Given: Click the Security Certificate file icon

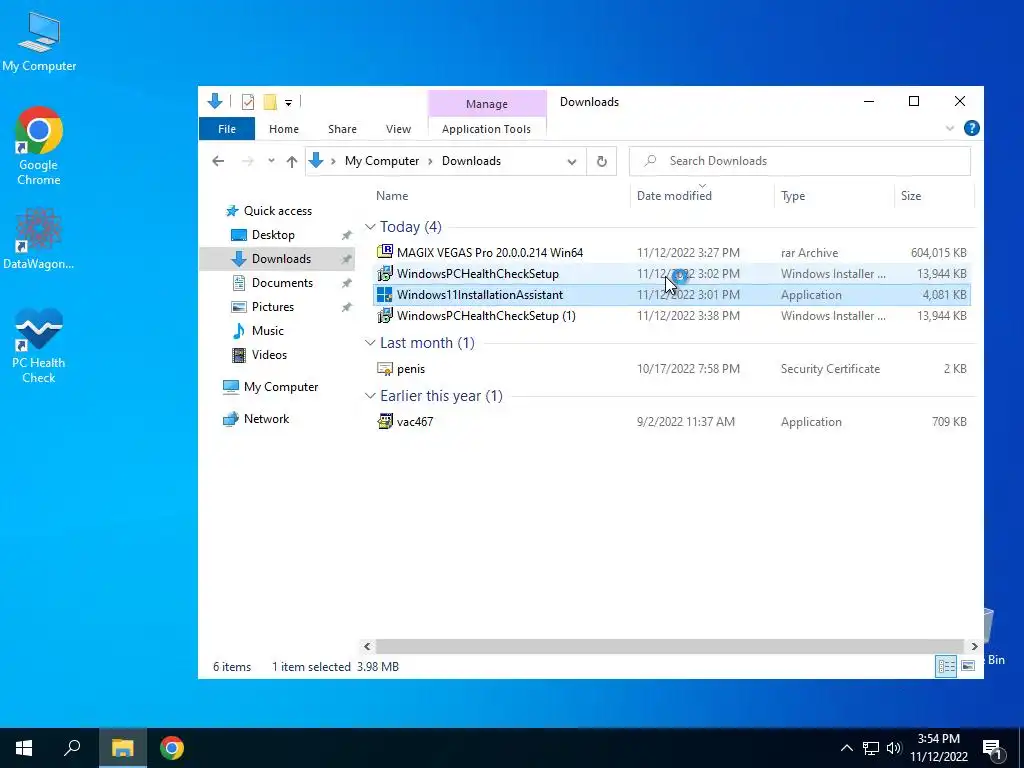Looking at the screenshot, I should click(385, 369).
